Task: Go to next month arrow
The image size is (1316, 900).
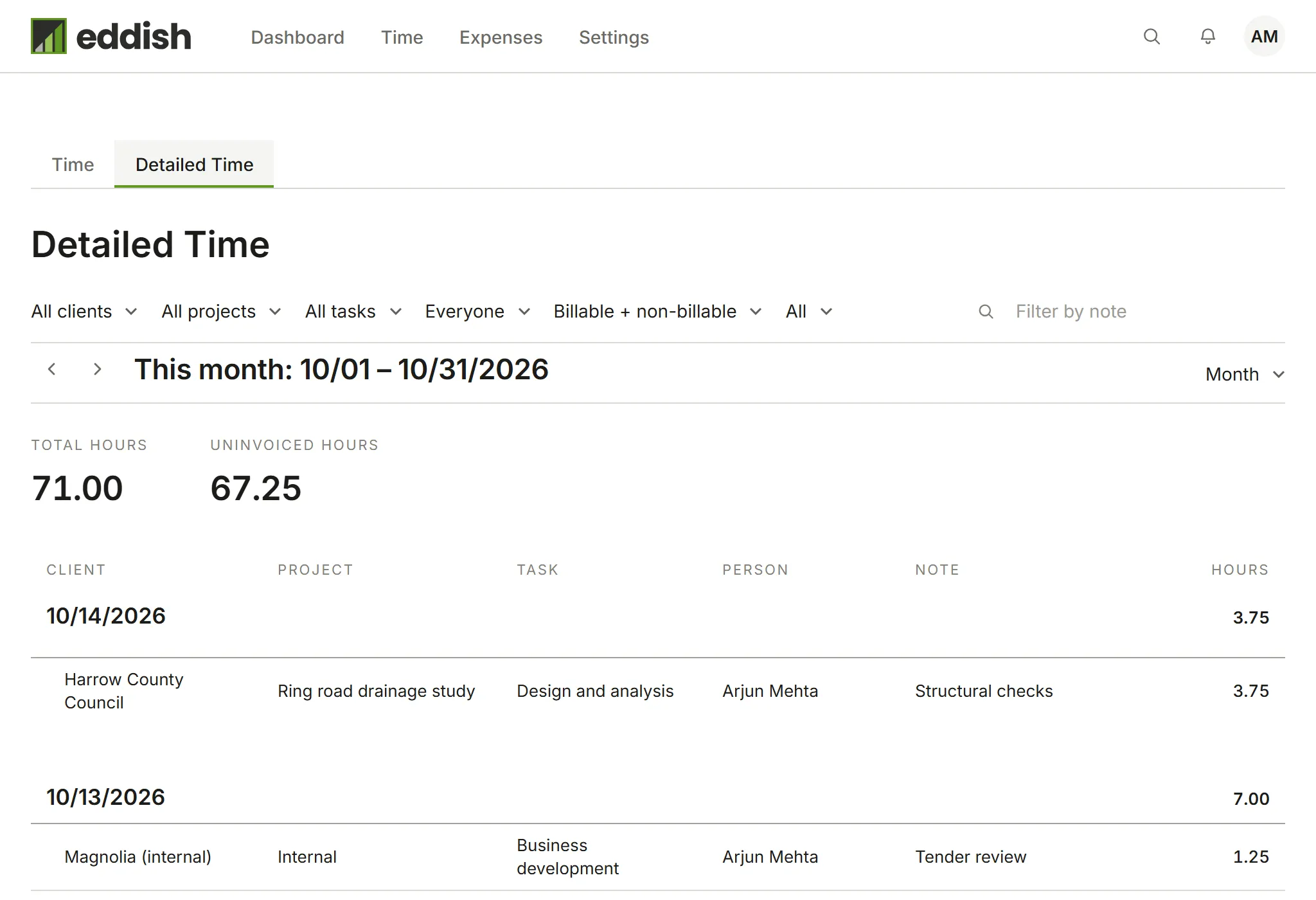Action: [x=97, y=369]
